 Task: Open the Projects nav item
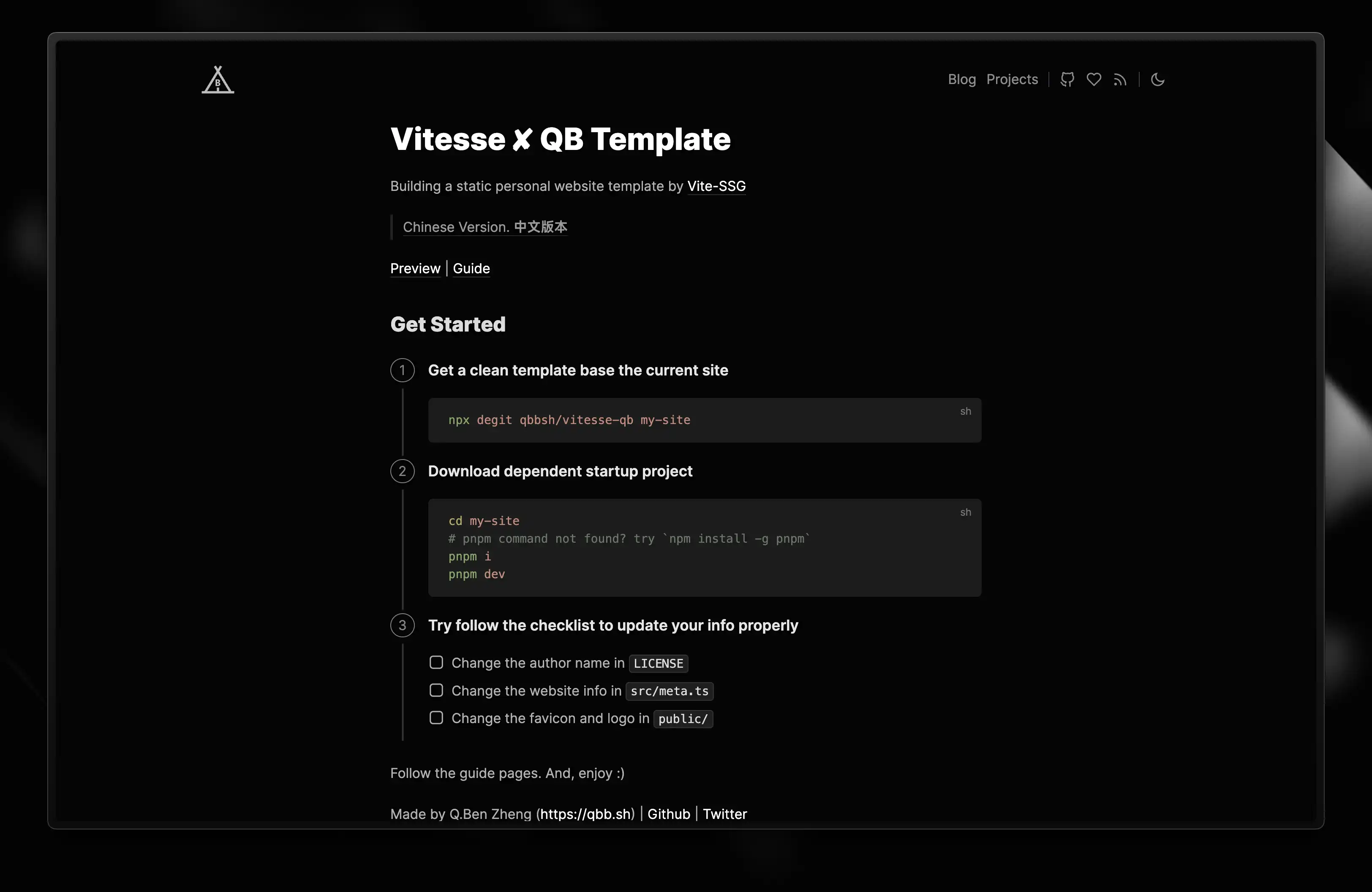click(1012, 79)
